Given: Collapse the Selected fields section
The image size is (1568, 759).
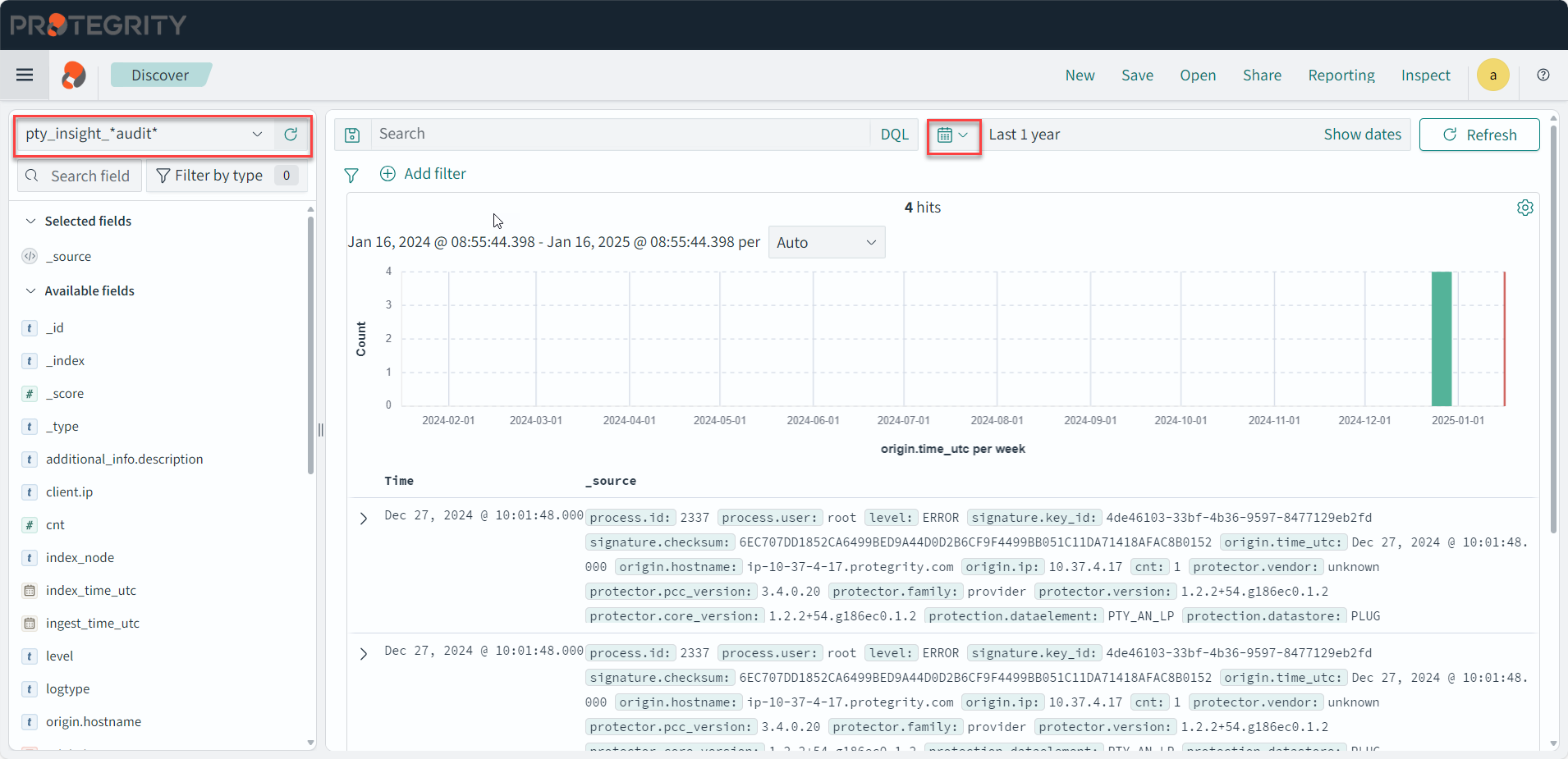Looking at the screenshot, I should pos(31,222).
